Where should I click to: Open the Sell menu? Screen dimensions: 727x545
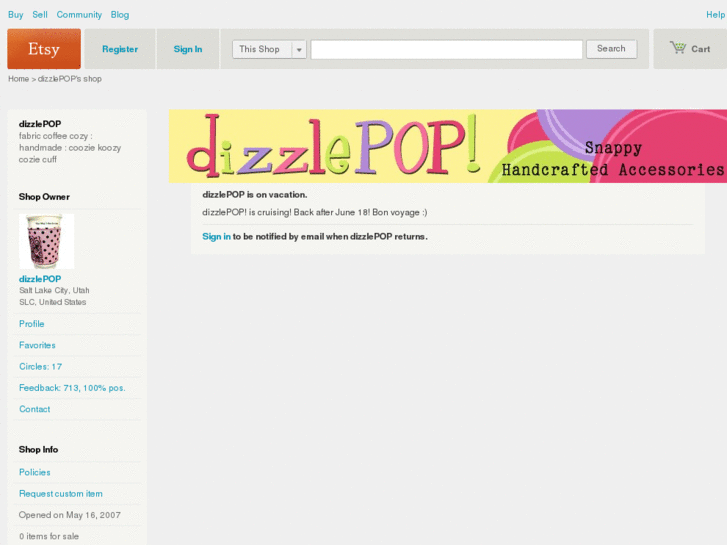[x=40, y=15]
